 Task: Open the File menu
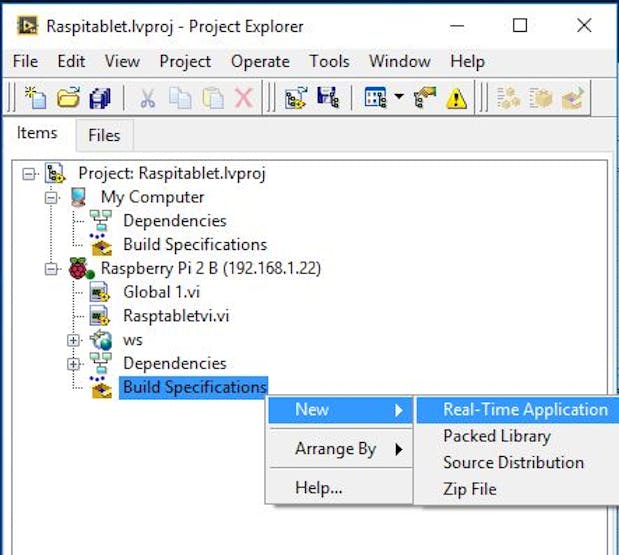click(x=25, y=62)
